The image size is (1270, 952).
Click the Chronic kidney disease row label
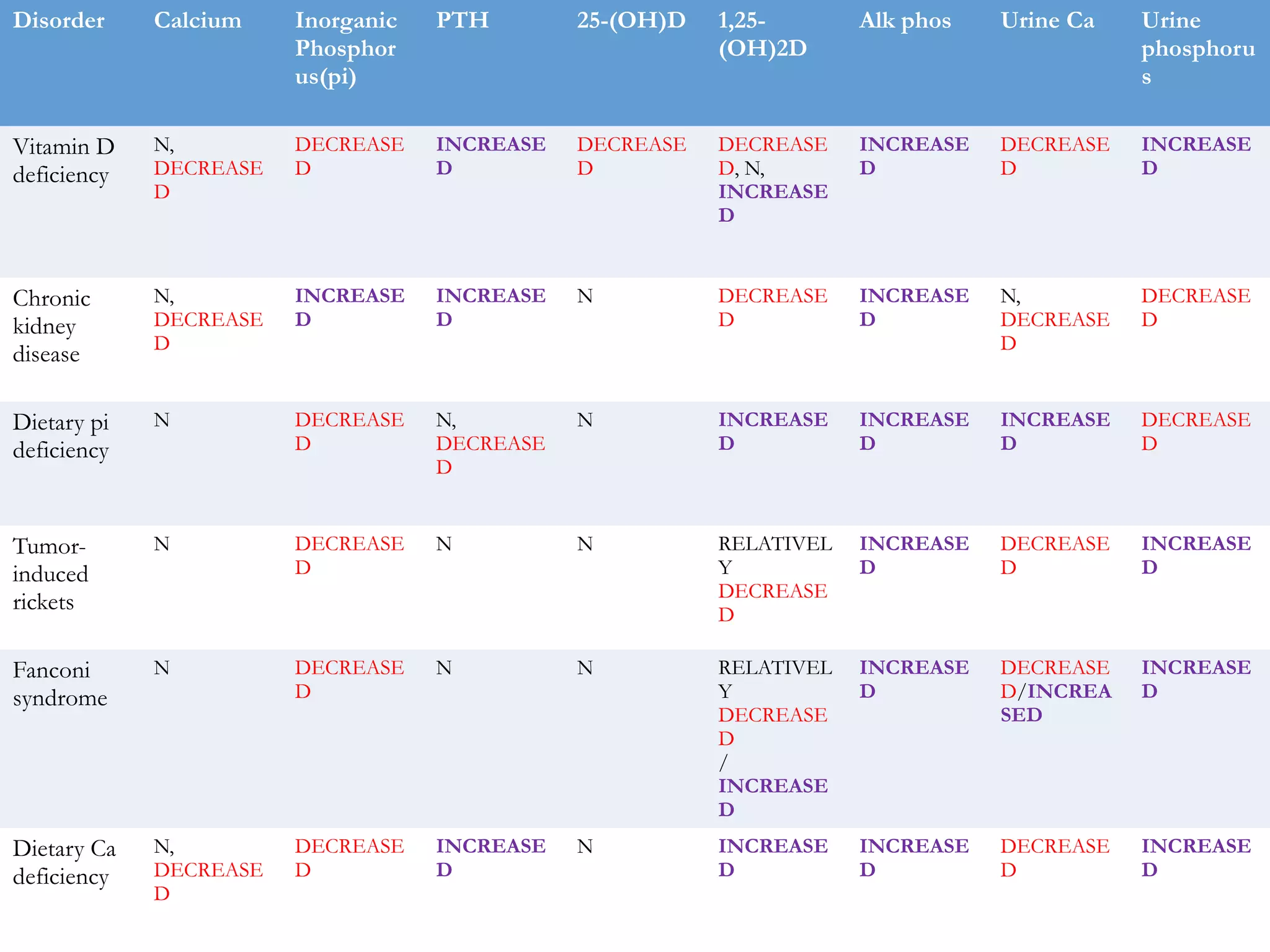coord(52,326)
